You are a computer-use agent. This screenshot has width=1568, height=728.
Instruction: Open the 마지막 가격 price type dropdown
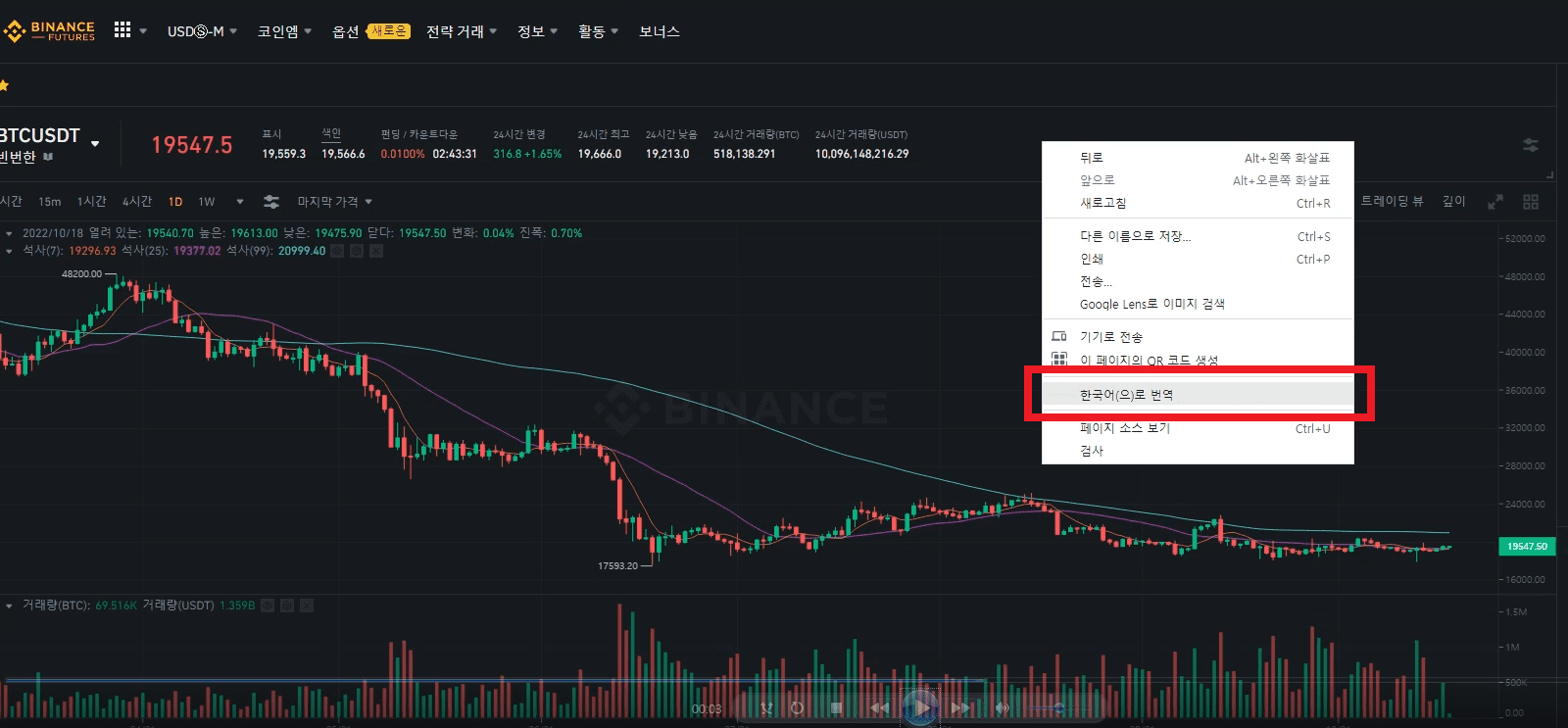(x=334, y=202)
